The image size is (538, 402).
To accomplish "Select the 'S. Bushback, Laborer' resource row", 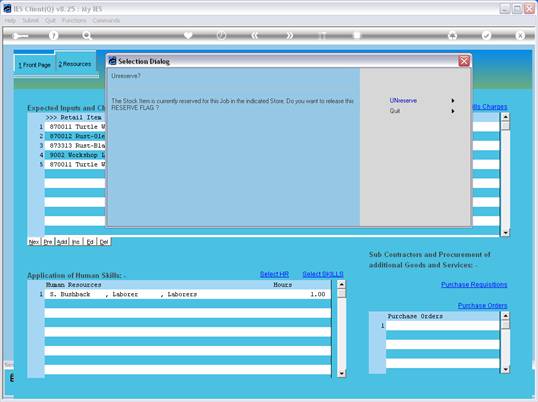I will [188, 294].
